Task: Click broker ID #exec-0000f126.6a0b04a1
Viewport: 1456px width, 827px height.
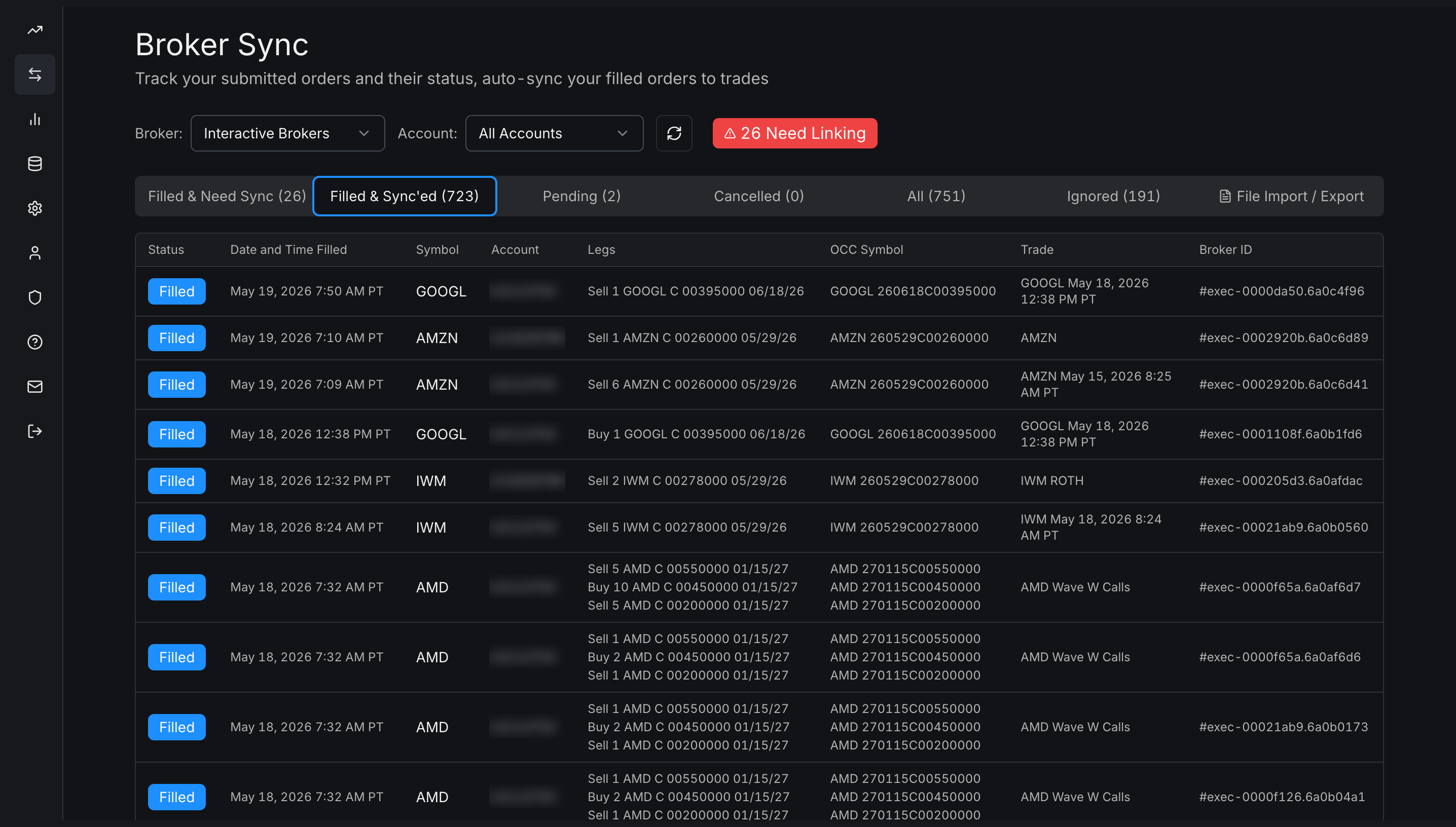Action: click(x=1282, y=797)
